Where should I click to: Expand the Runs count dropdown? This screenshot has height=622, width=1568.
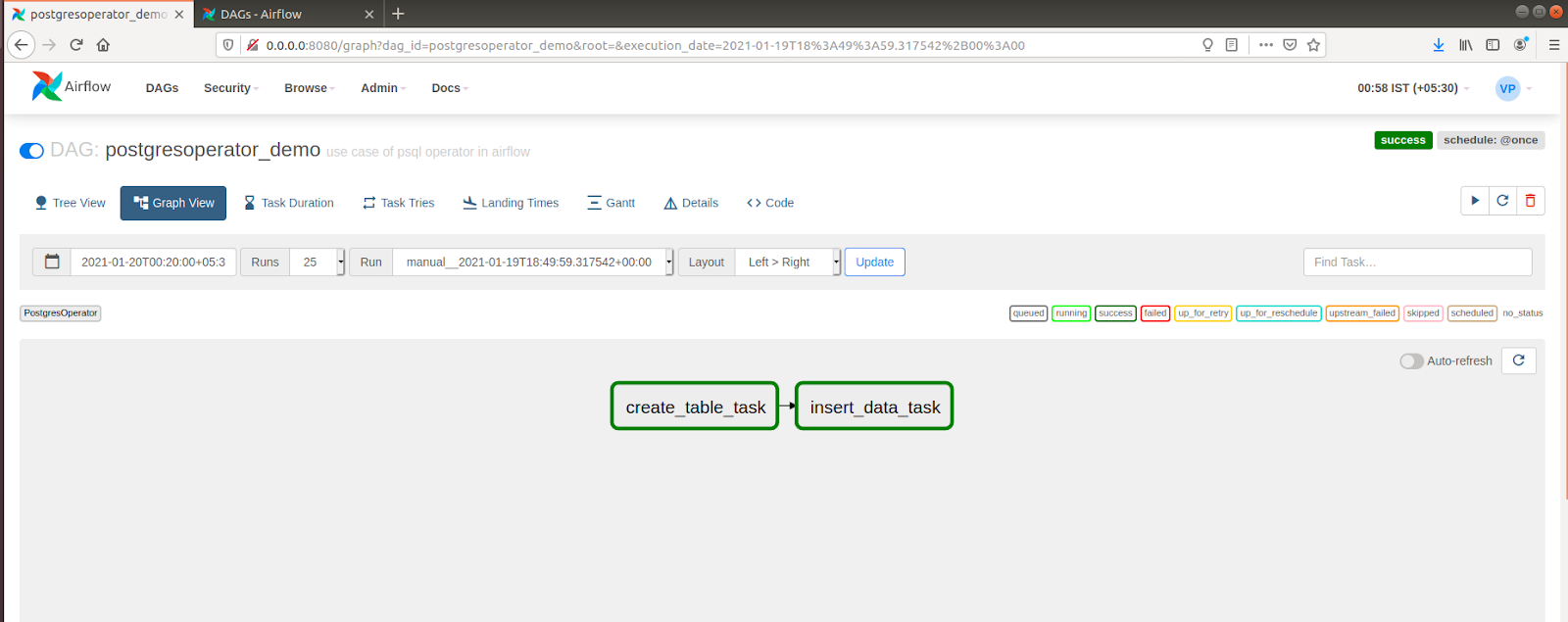coord(317,262)
